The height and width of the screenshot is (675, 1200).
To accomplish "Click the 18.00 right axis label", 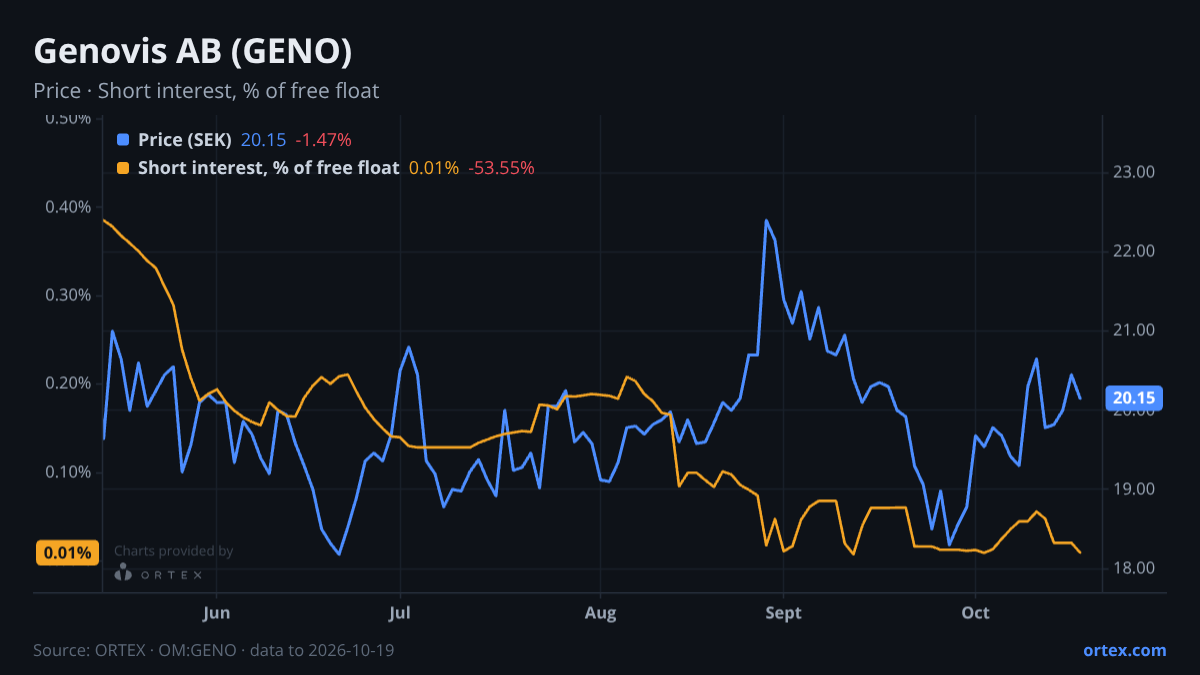I will [1134, 568].
